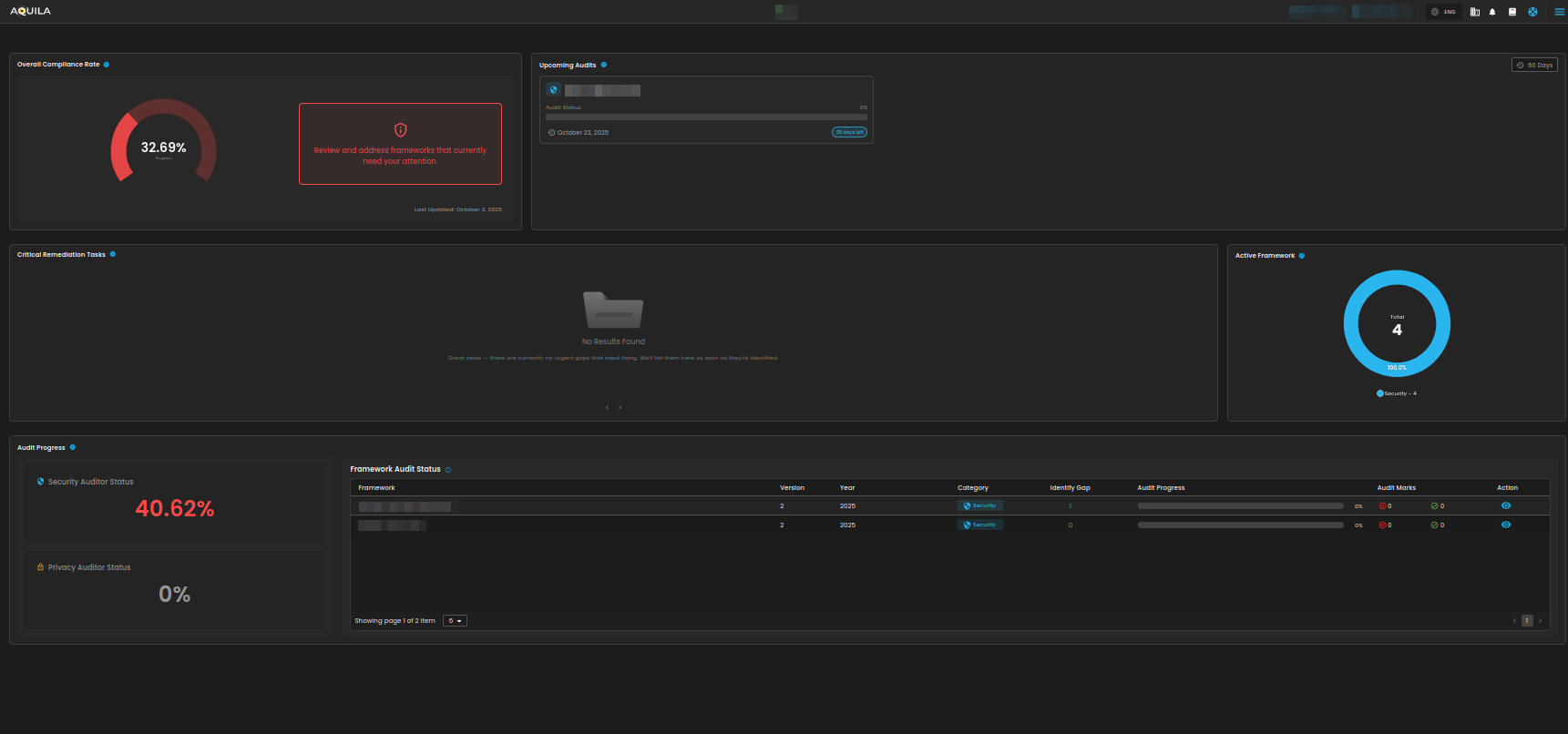Click the red review frameworks attention banner
This screenshot has height=734, width=1568.
pos(400,144)
